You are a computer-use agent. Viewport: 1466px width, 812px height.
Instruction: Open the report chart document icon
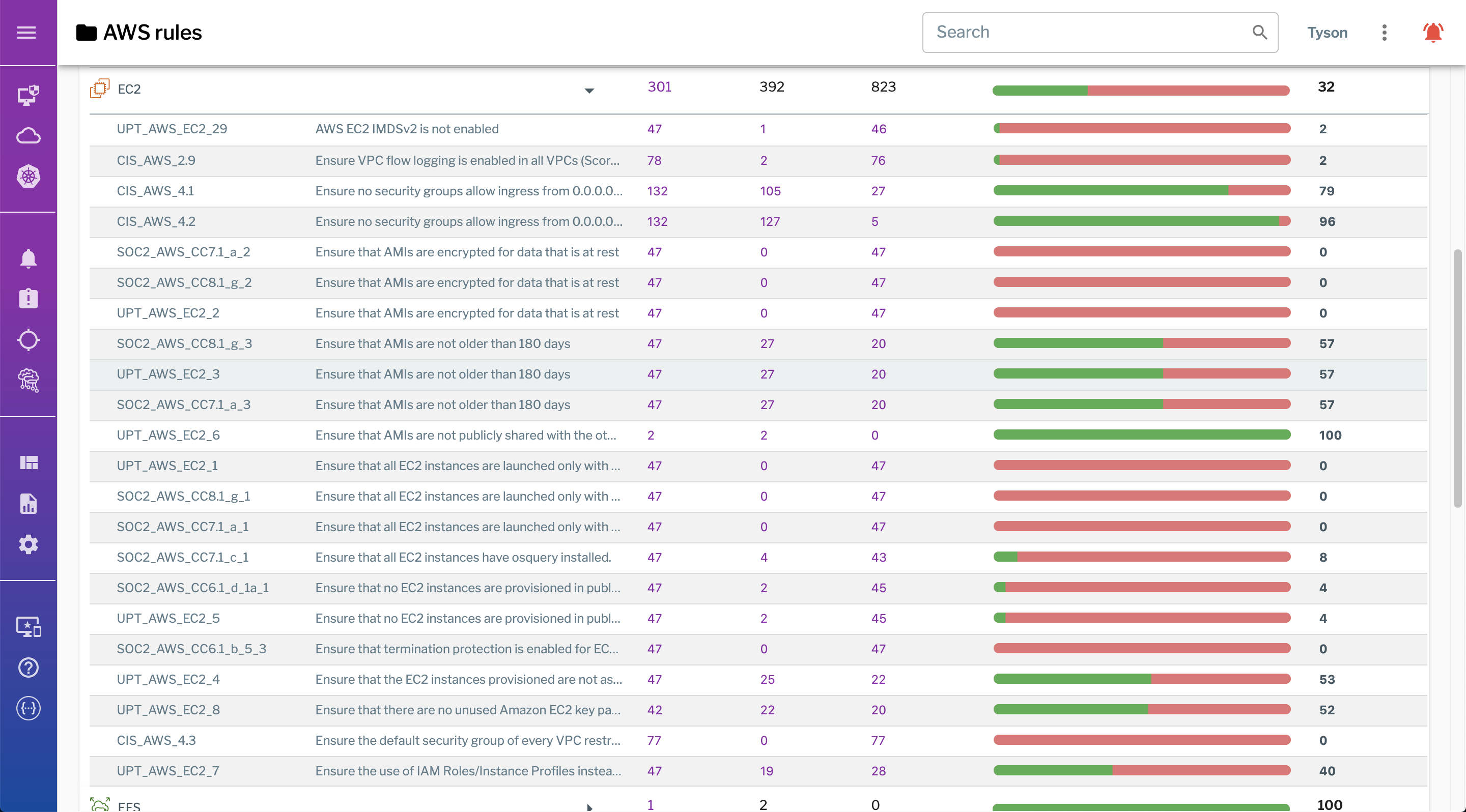coord(28,503)
